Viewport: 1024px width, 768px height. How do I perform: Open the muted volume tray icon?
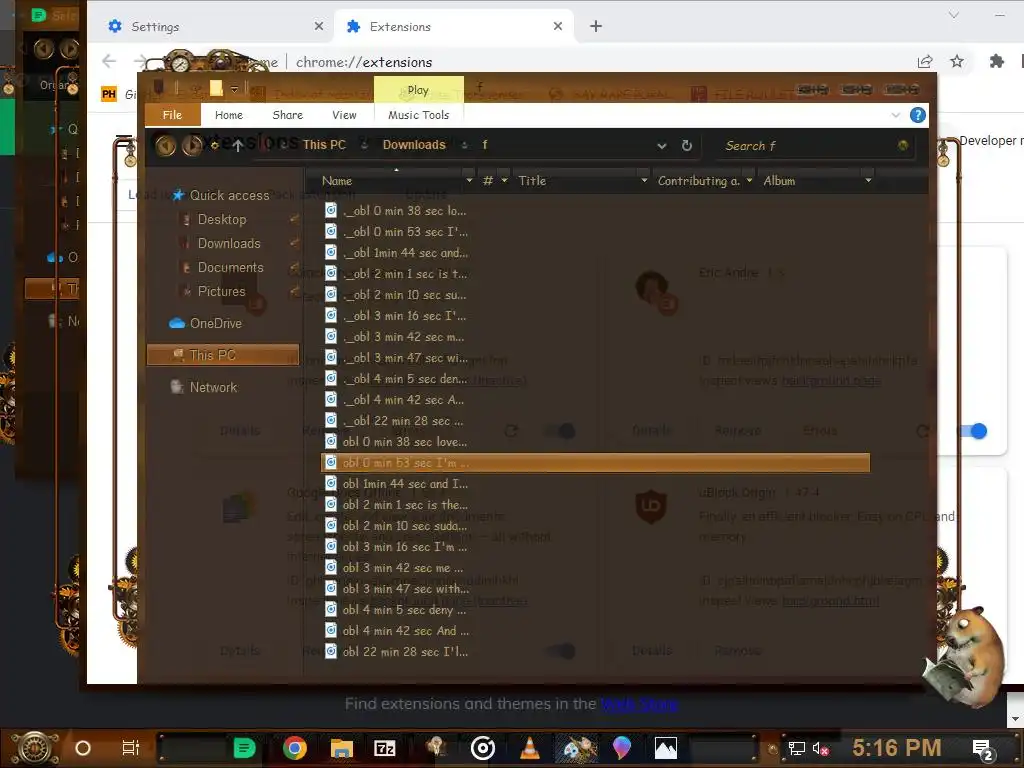(820, 748)
